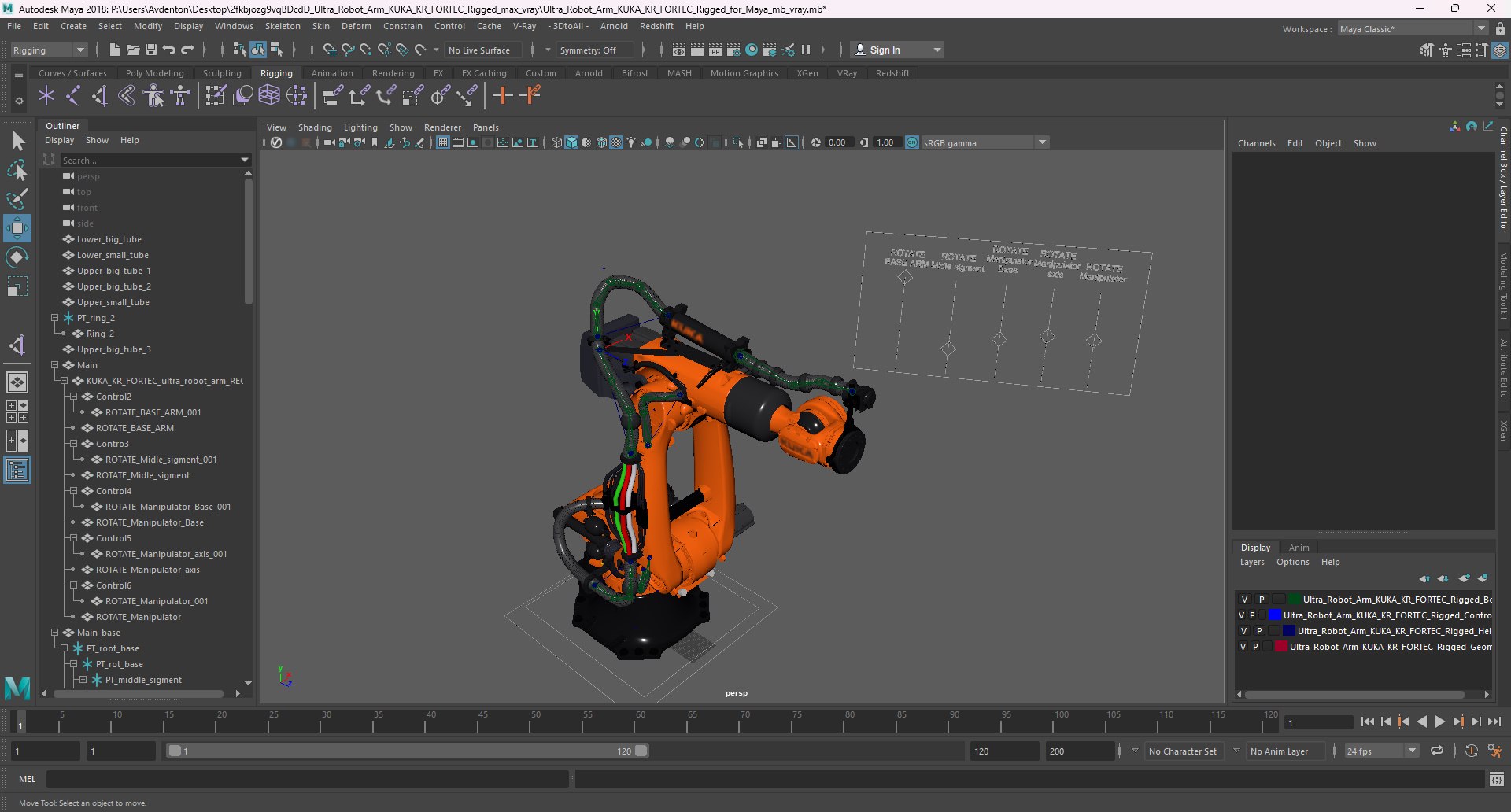Click the blue swatch of Controls layer
This screenshot has height=812, width=1511.
pos(1274,615)
